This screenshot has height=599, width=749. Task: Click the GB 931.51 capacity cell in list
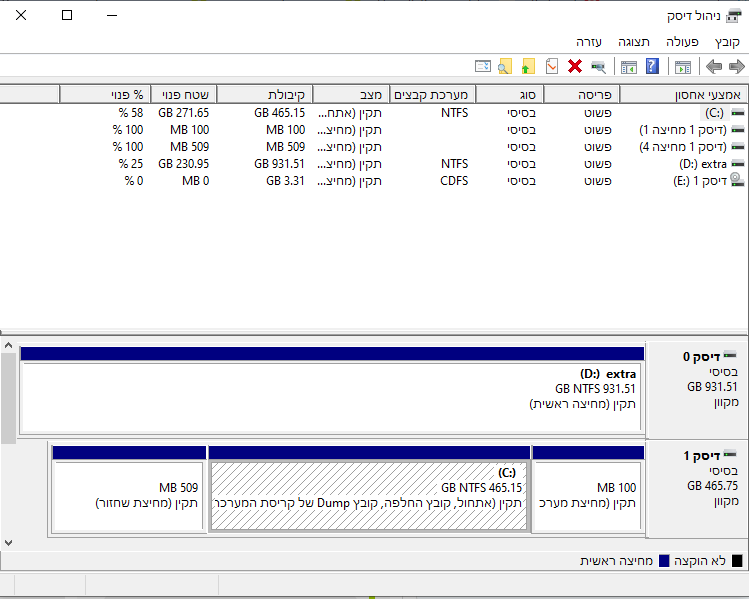pos(279,164)
